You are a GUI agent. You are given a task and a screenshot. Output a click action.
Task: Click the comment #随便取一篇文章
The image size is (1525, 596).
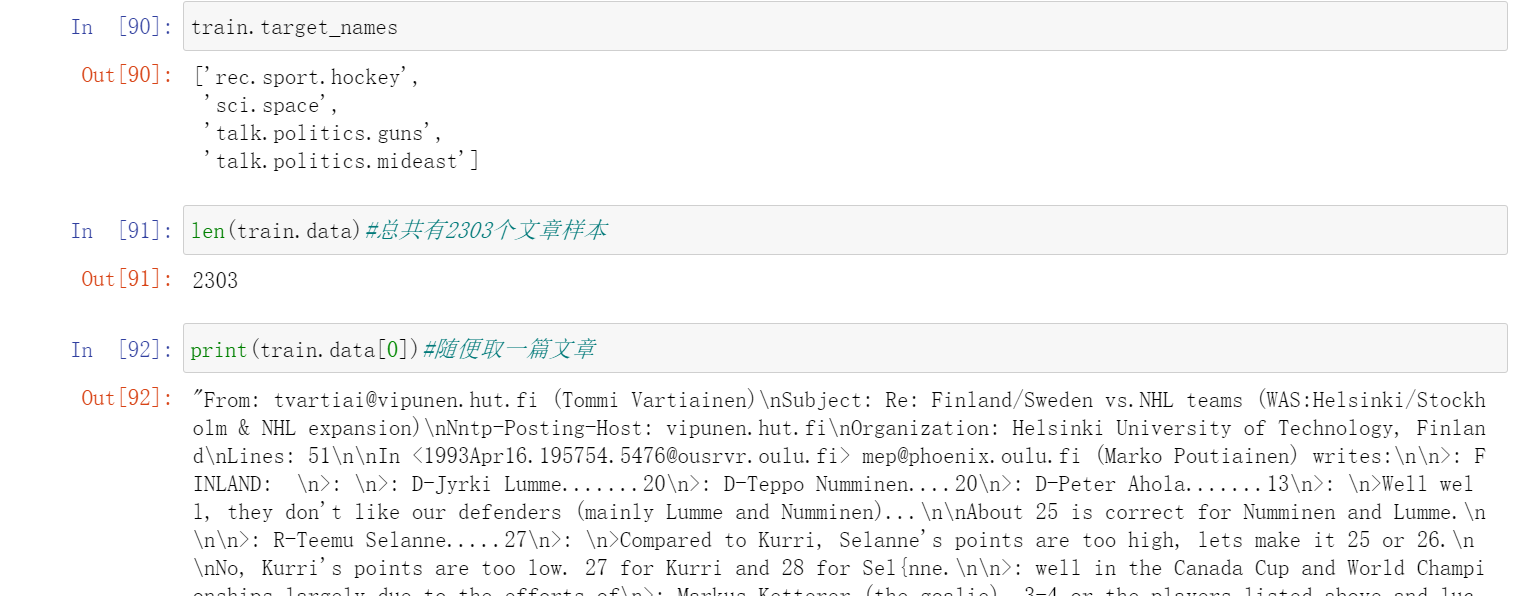point(509,349)
